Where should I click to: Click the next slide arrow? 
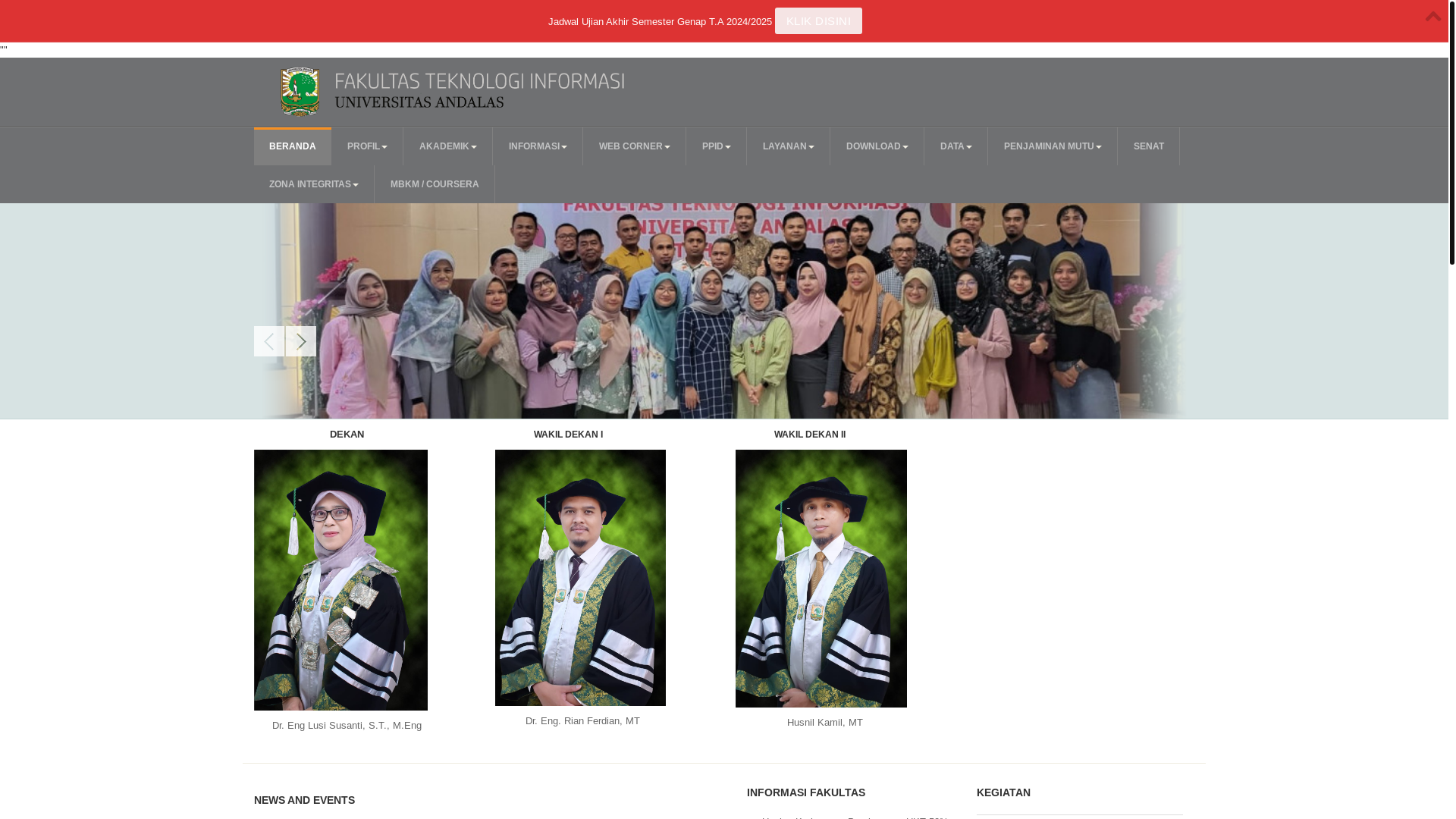pyautogui.click(x=301, y=341)
